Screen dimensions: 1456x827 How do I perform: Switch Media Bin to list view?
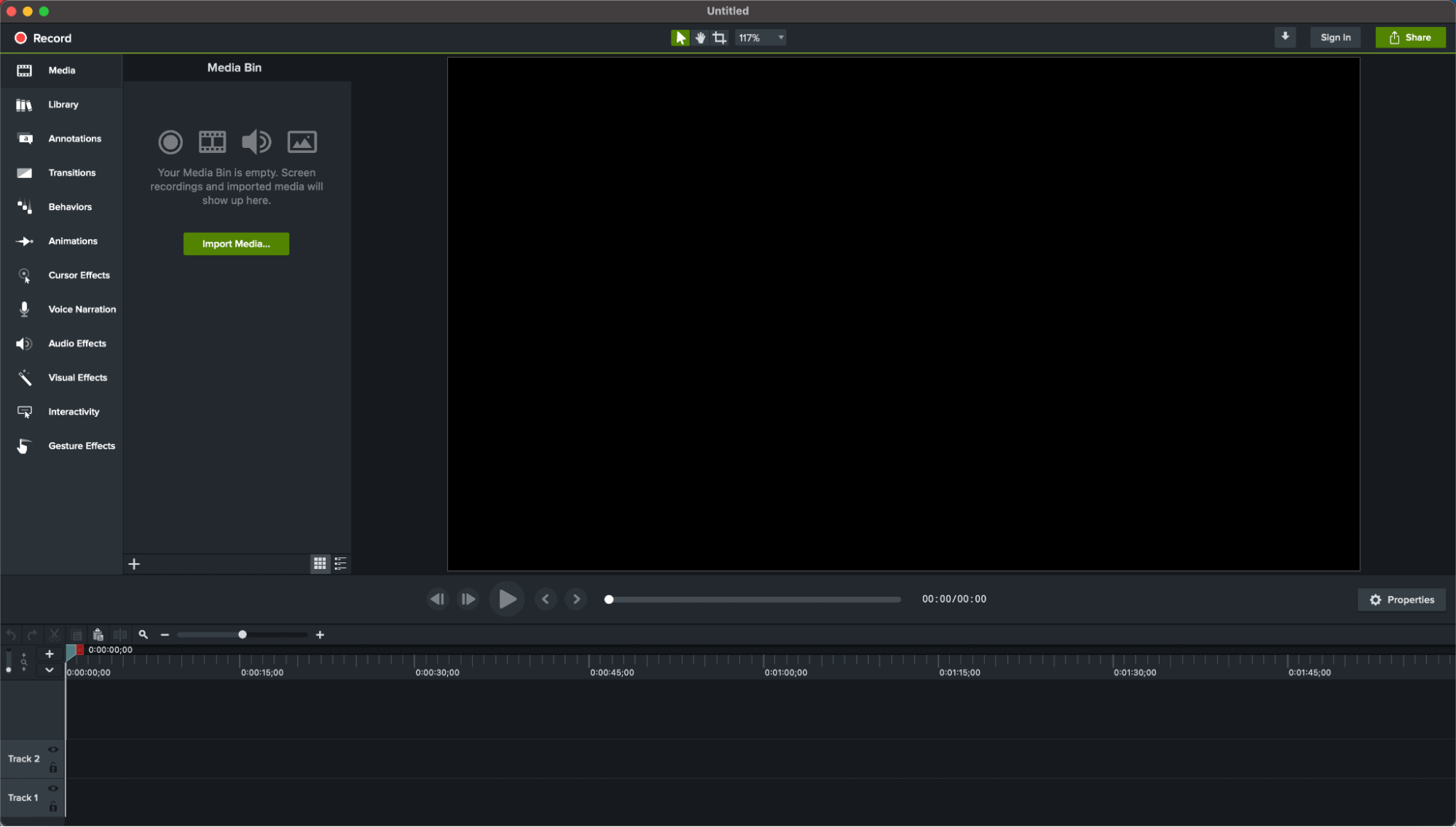point(340,563)
